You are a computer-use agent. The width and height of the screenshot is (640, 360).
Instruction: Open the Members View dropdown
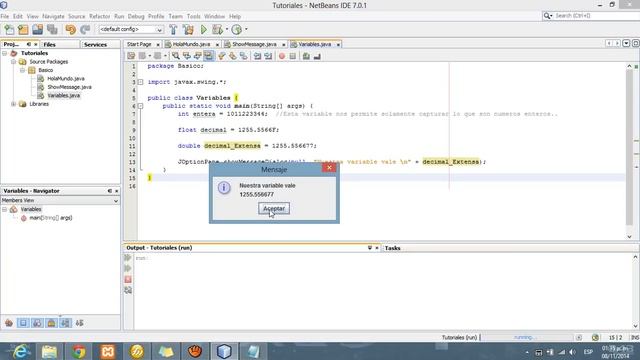[x=116, y=201]
